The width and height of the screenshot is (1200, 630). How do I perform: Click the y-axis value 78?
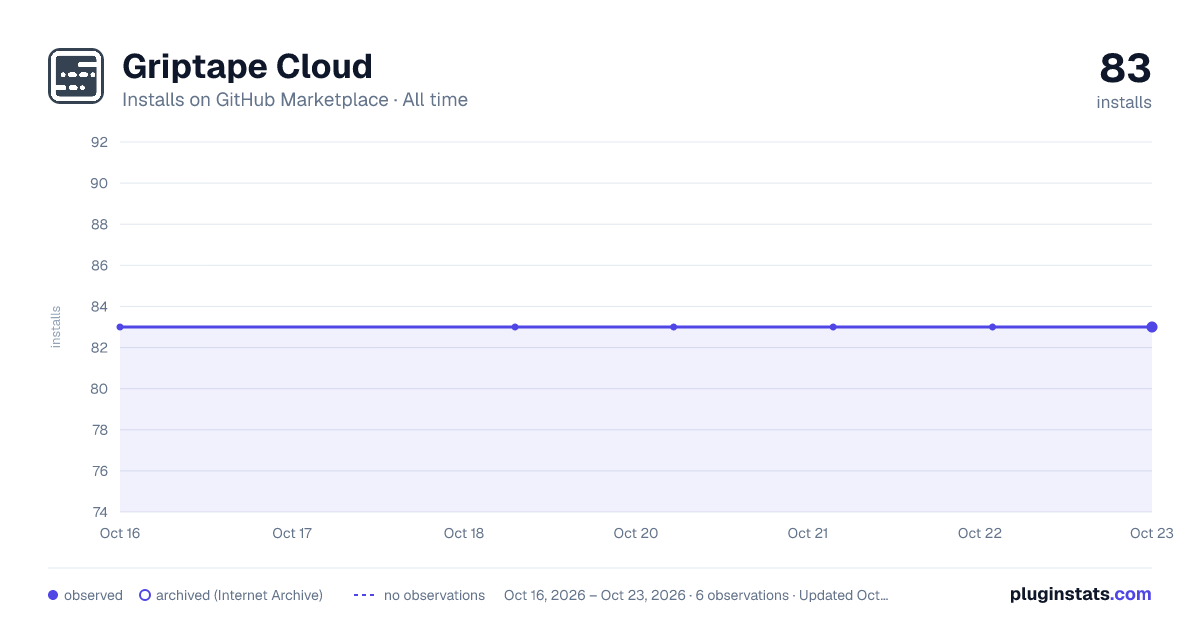99,429
